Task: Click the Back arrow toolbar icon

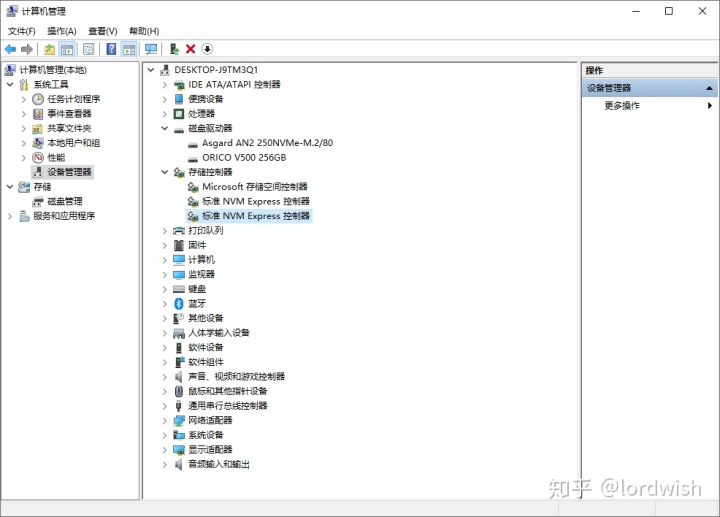Action: pyautogui.click(x=10, y=49)
